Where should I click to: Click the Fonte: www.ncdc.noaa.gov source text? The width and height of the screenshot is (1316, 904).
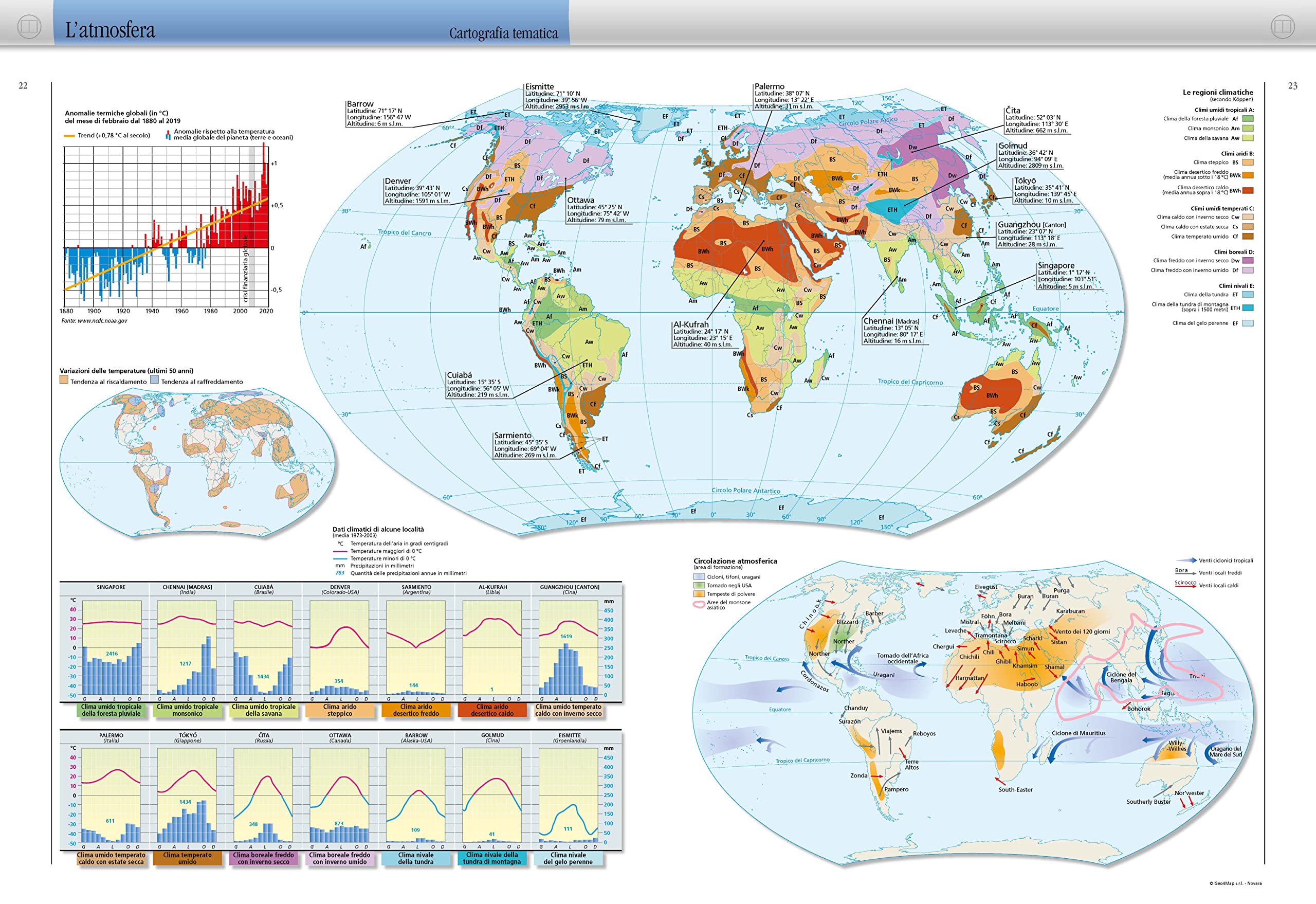(x=94, y=321)
